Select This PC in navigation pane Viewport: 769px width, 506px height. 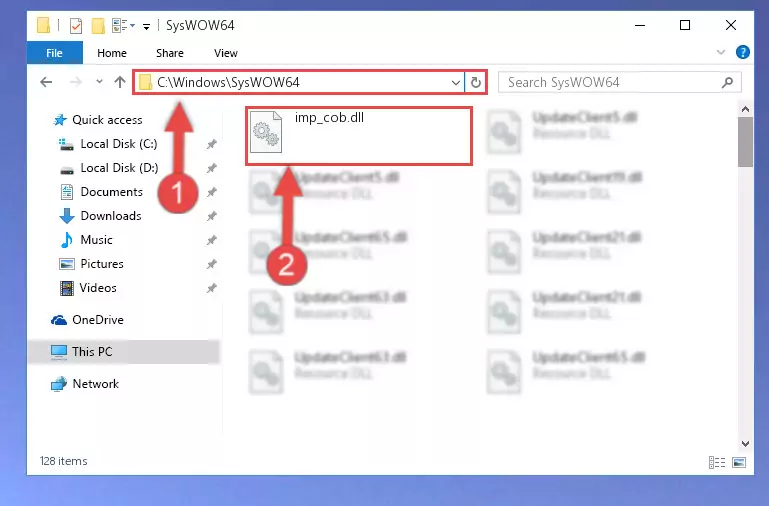coord(124,352)
